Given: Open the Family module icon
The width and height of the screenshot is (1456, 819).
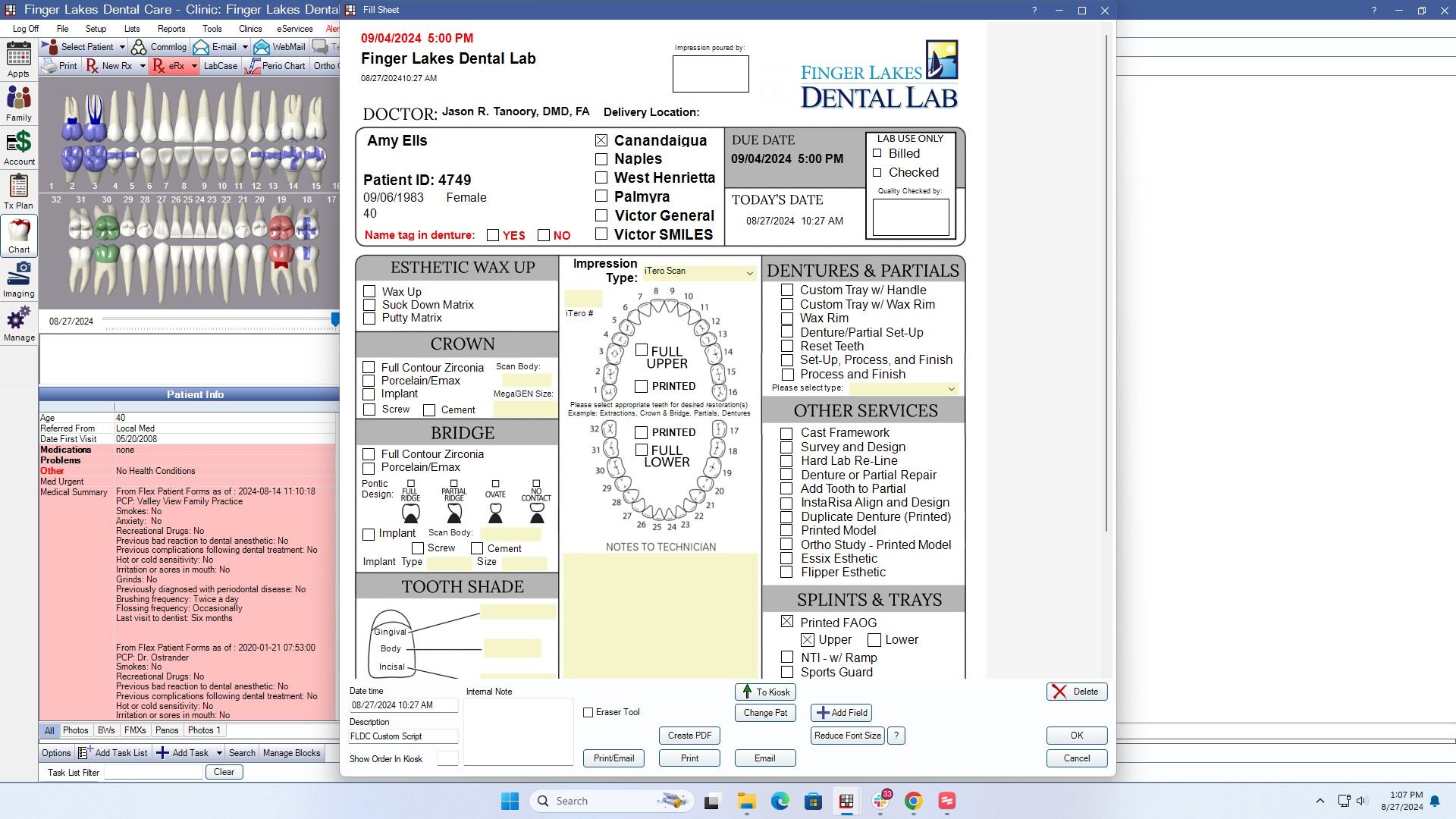Looking at the screenshot, I should coord(19,103).
